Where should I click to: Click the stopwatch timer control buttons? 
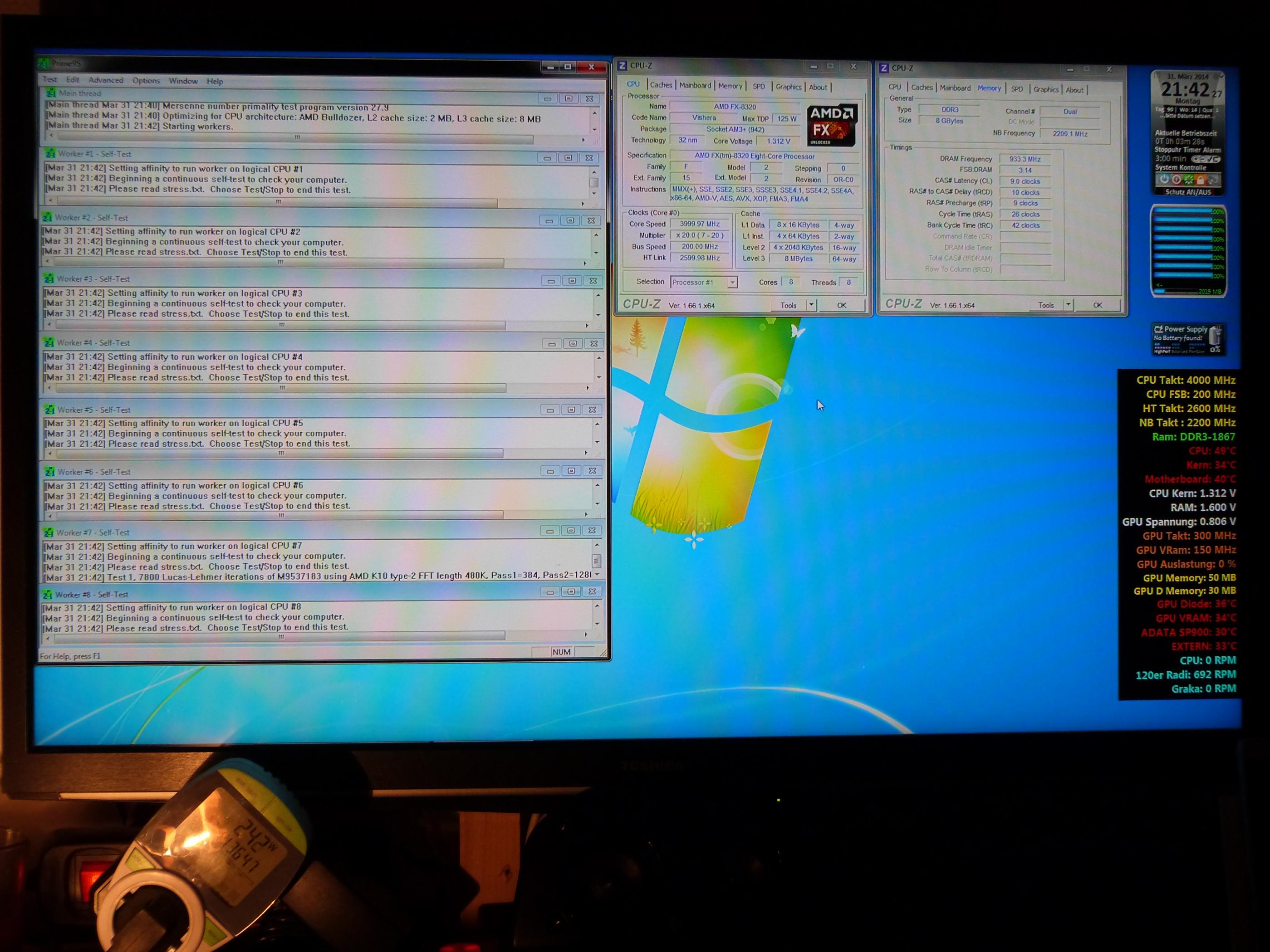(1206, 159)
